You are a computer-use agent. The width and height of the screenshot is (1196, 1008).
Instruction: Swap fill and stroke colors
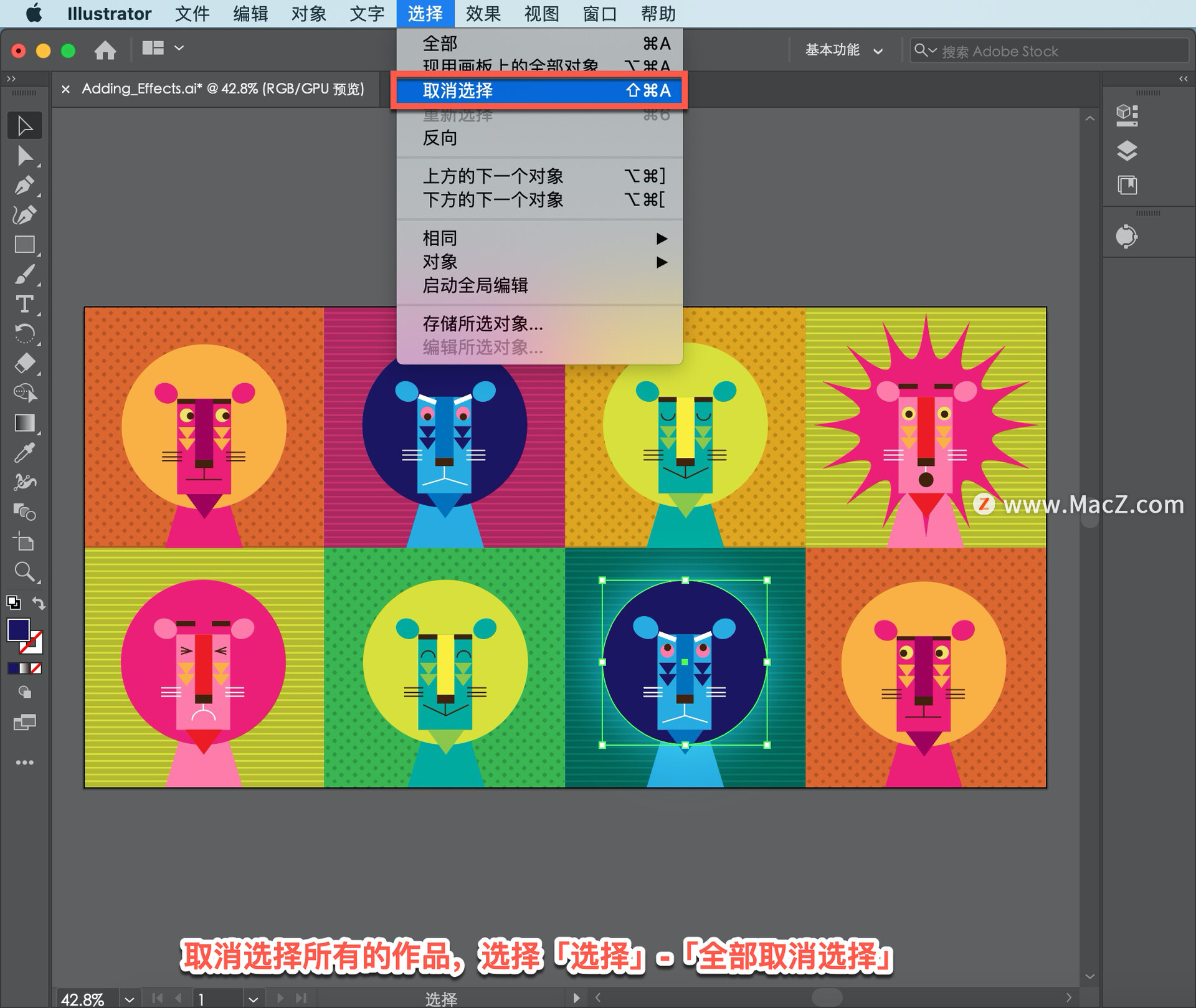(39, 603)
